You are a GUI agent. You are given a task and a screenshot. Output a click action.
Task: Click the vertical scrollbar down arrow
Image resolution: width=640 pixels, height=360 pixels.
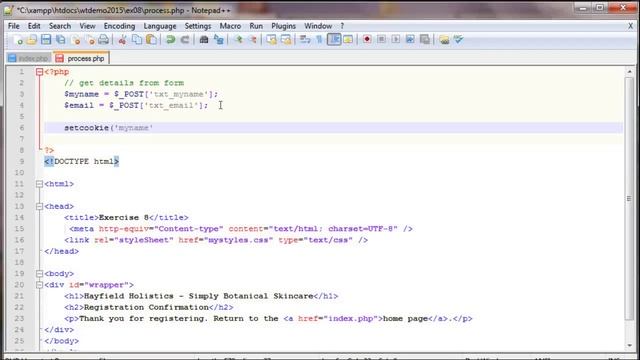[629, 345]
